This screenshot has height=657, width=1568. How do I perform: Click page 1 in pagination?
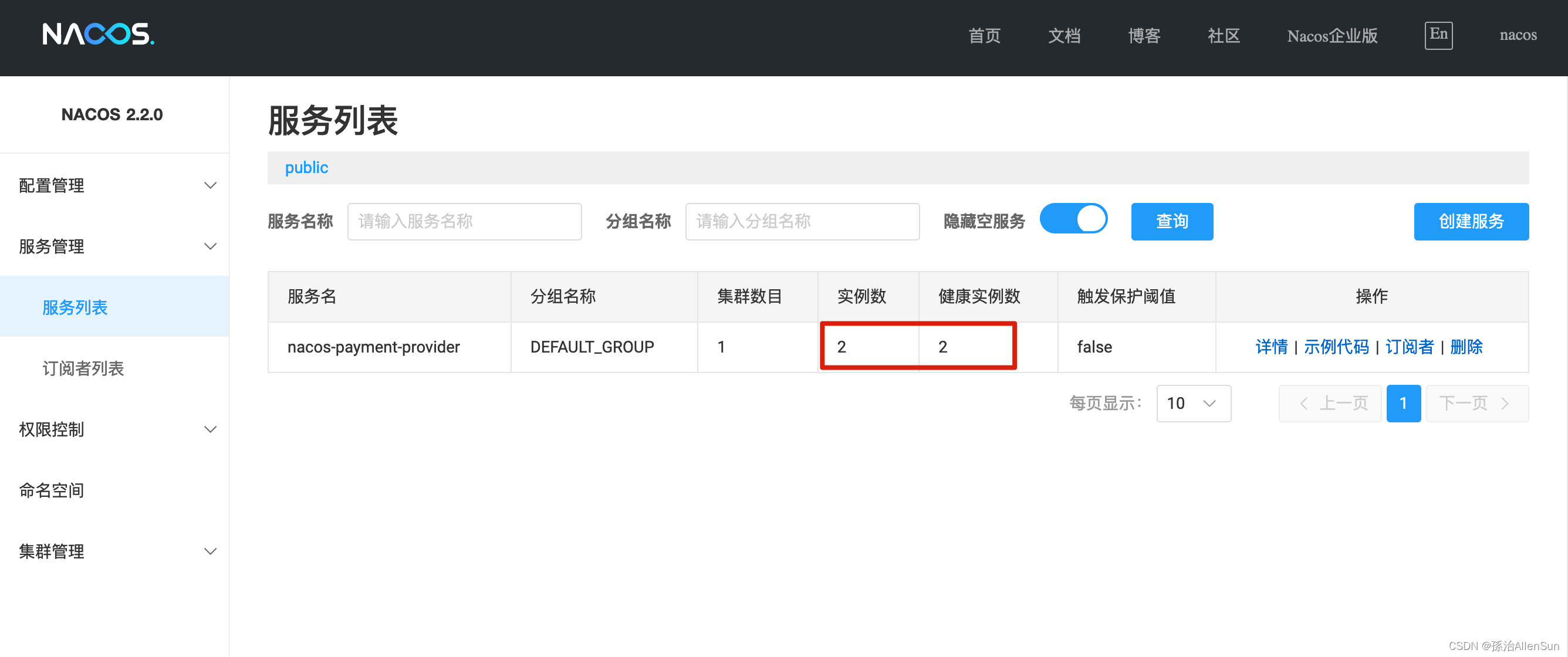tap(1403, 404)
